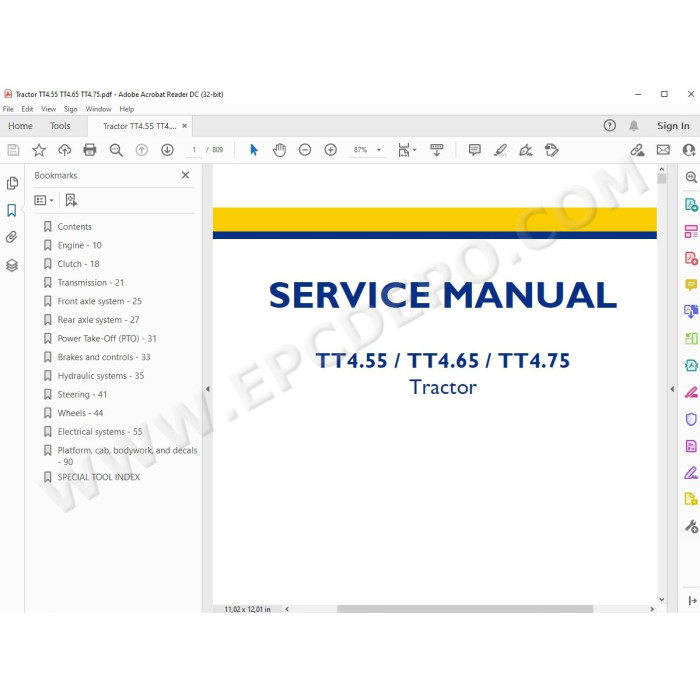Find current bookmark icon in panel
The height and width of the screenshot is (700, 700).
(x=71, y=200)
